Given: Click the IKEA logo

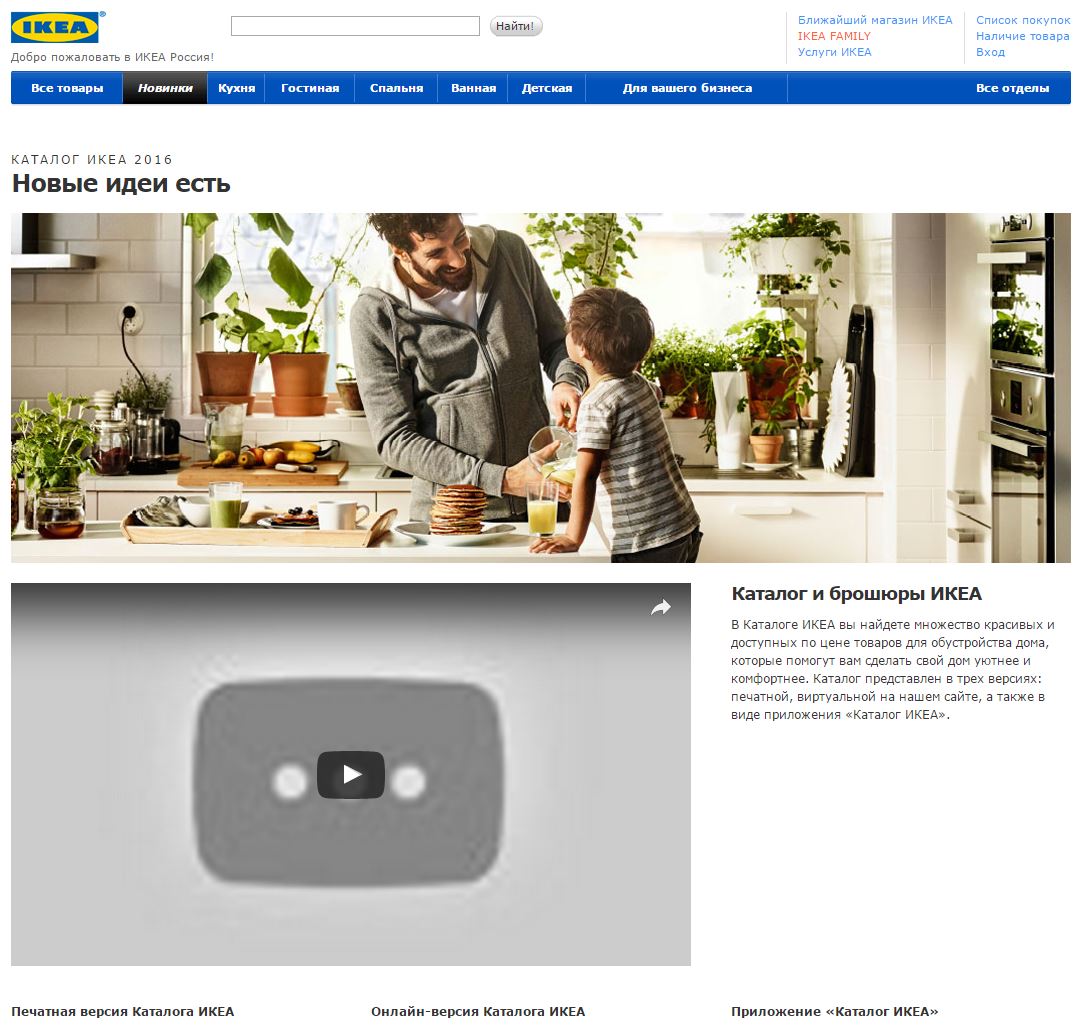Looking at the screenshot, I should point(55,27).
